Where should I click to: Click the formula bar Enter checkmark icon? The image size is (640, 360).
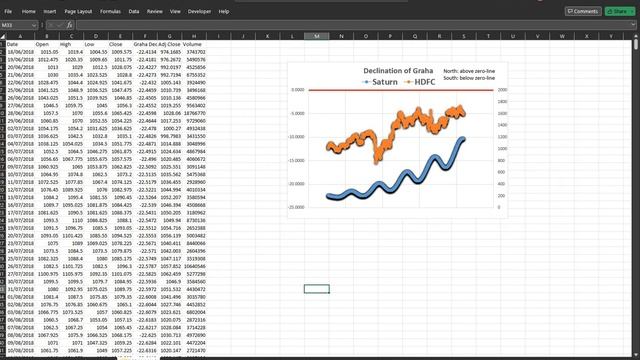click(60, 25)
